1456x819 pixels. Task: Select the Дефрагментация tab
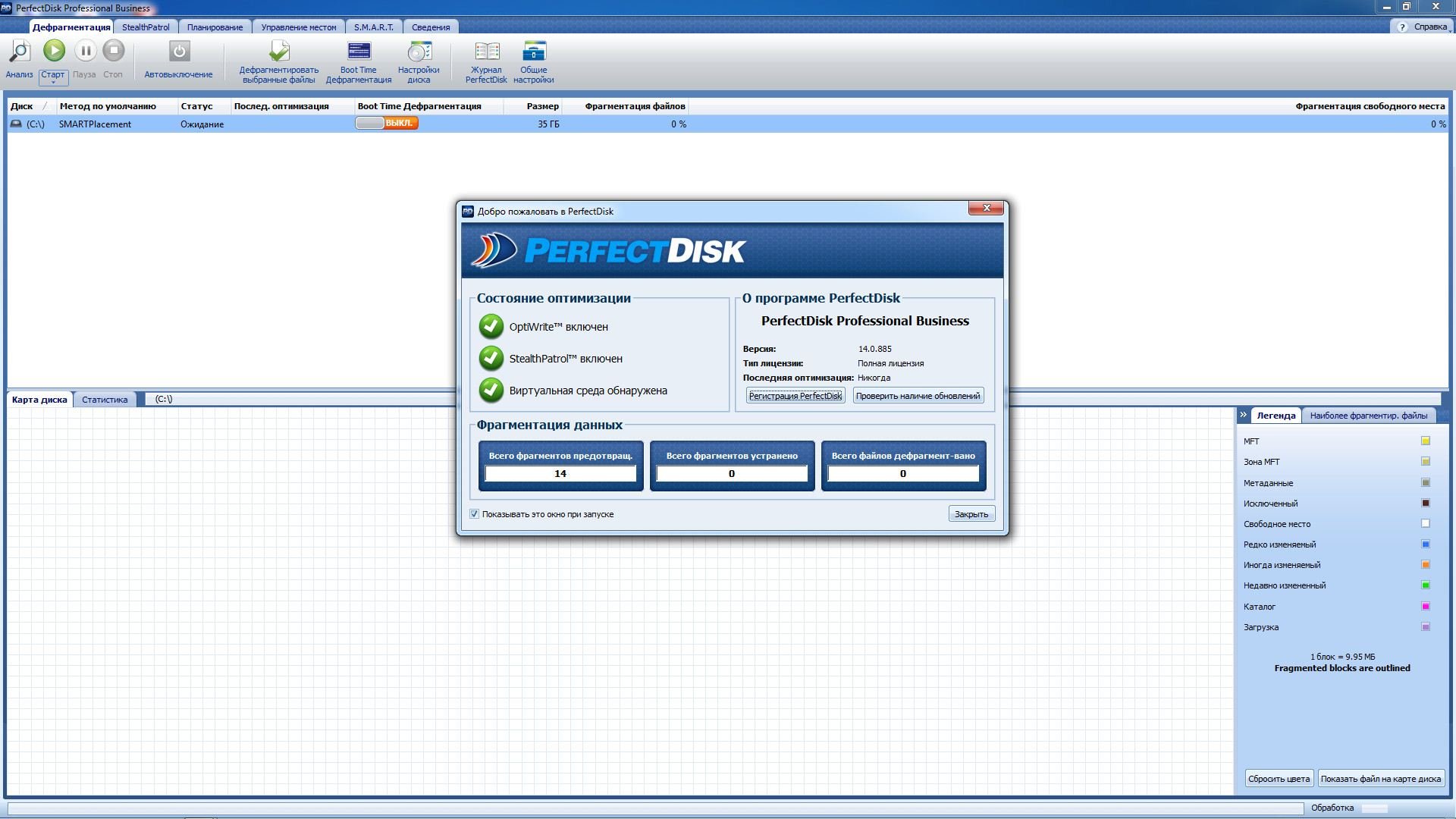click(71, 27)
